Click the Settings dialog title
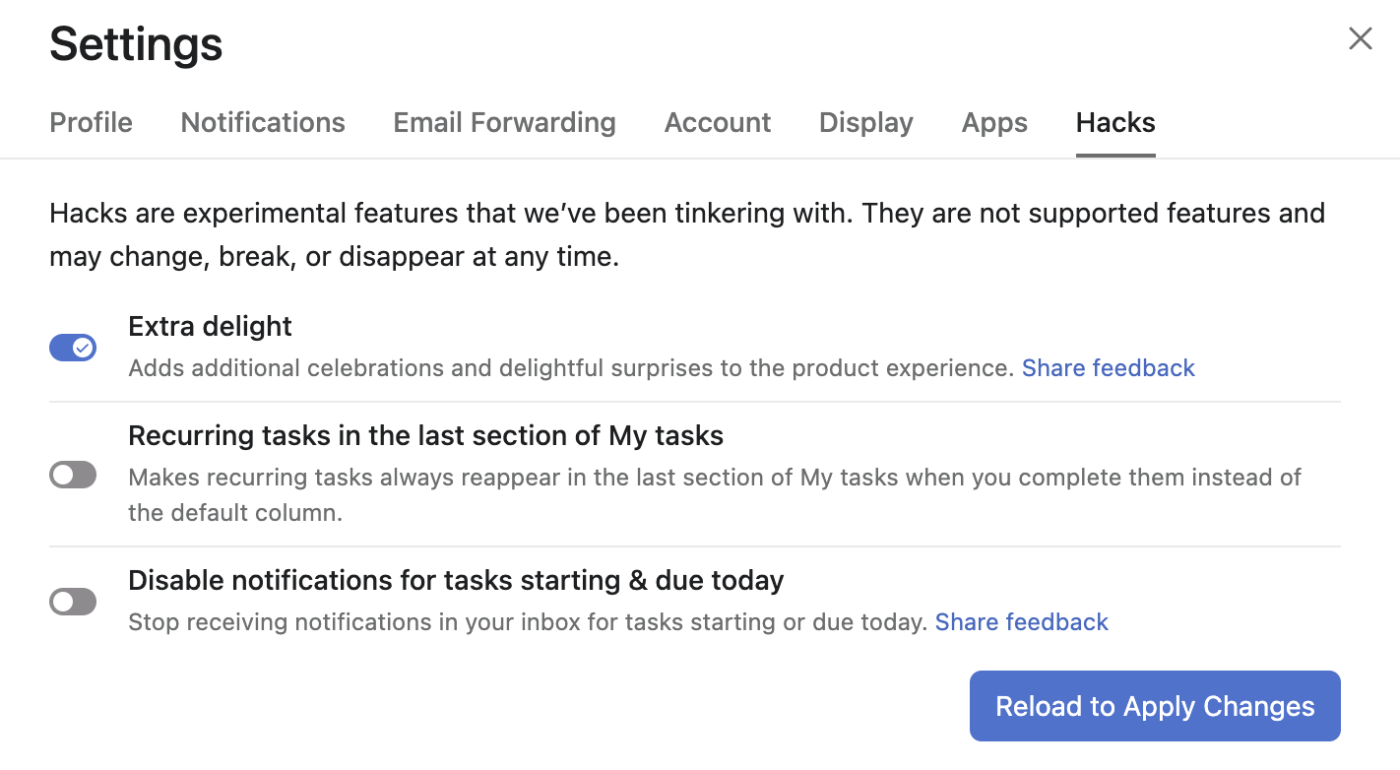The image size is (1400, 770). [136, 44]
